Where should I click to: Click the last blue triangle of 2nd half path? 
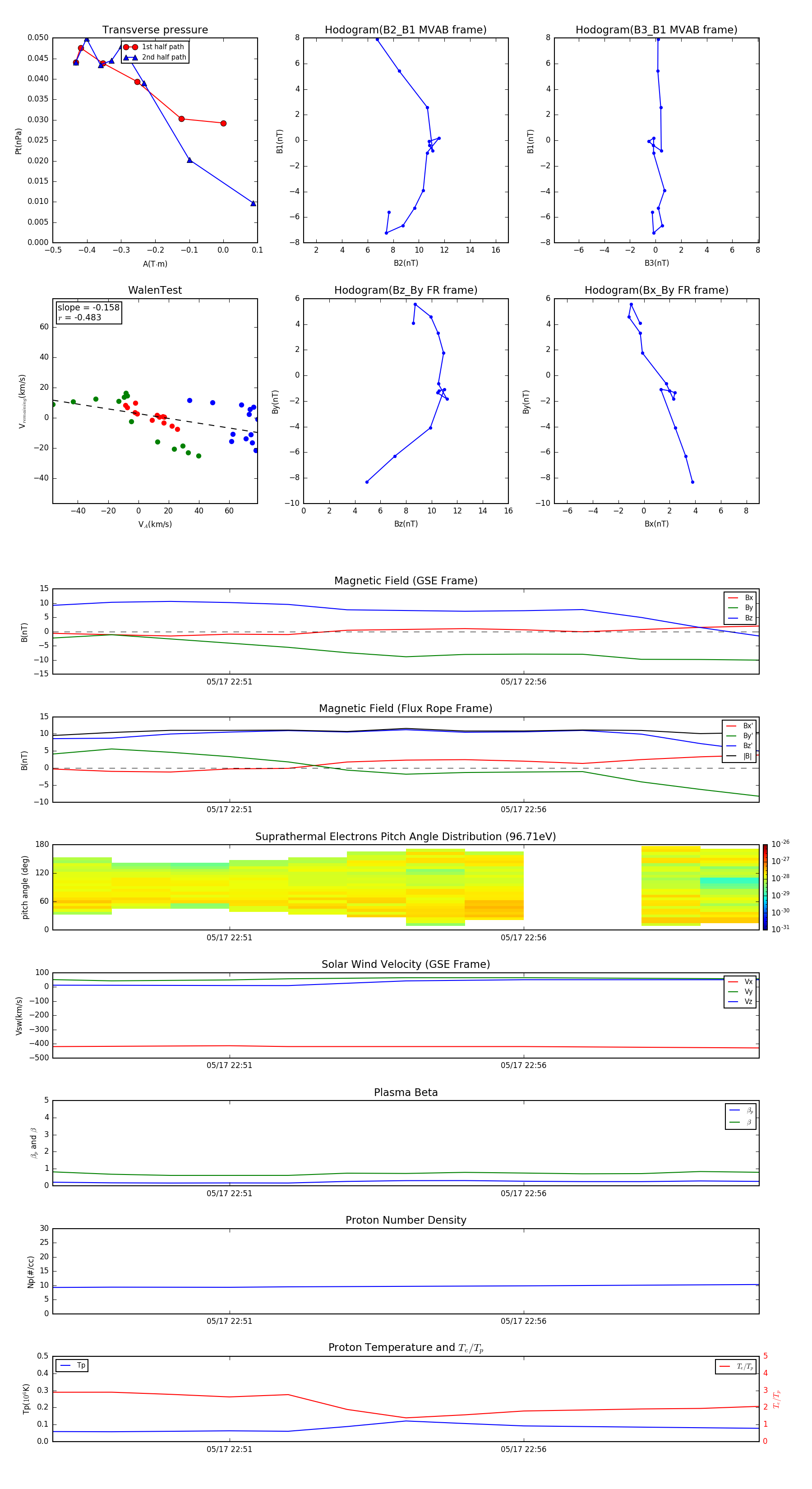253,203
